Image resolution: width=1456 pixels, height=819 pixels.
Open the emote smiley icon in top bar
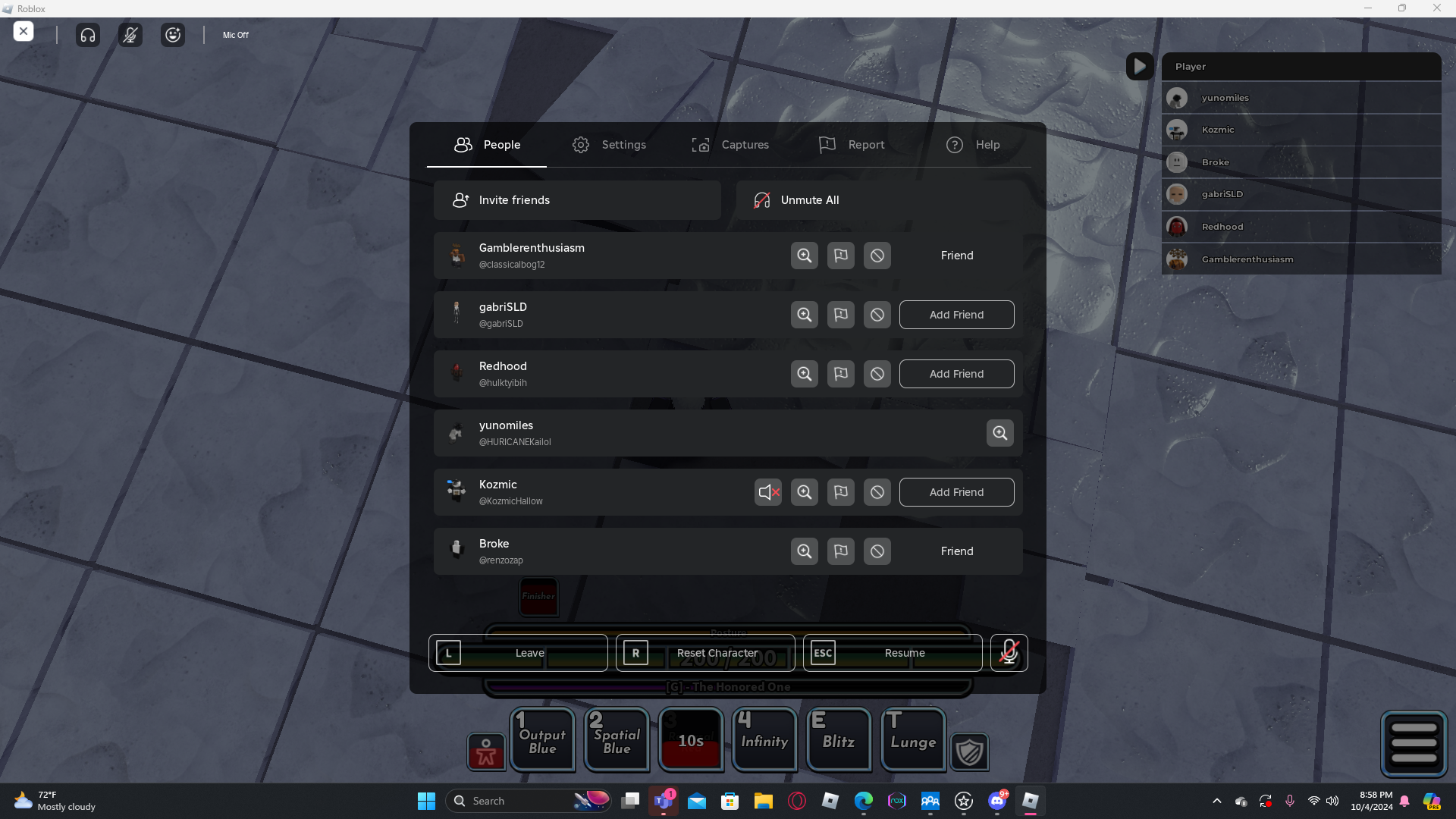tap(173, 35)
